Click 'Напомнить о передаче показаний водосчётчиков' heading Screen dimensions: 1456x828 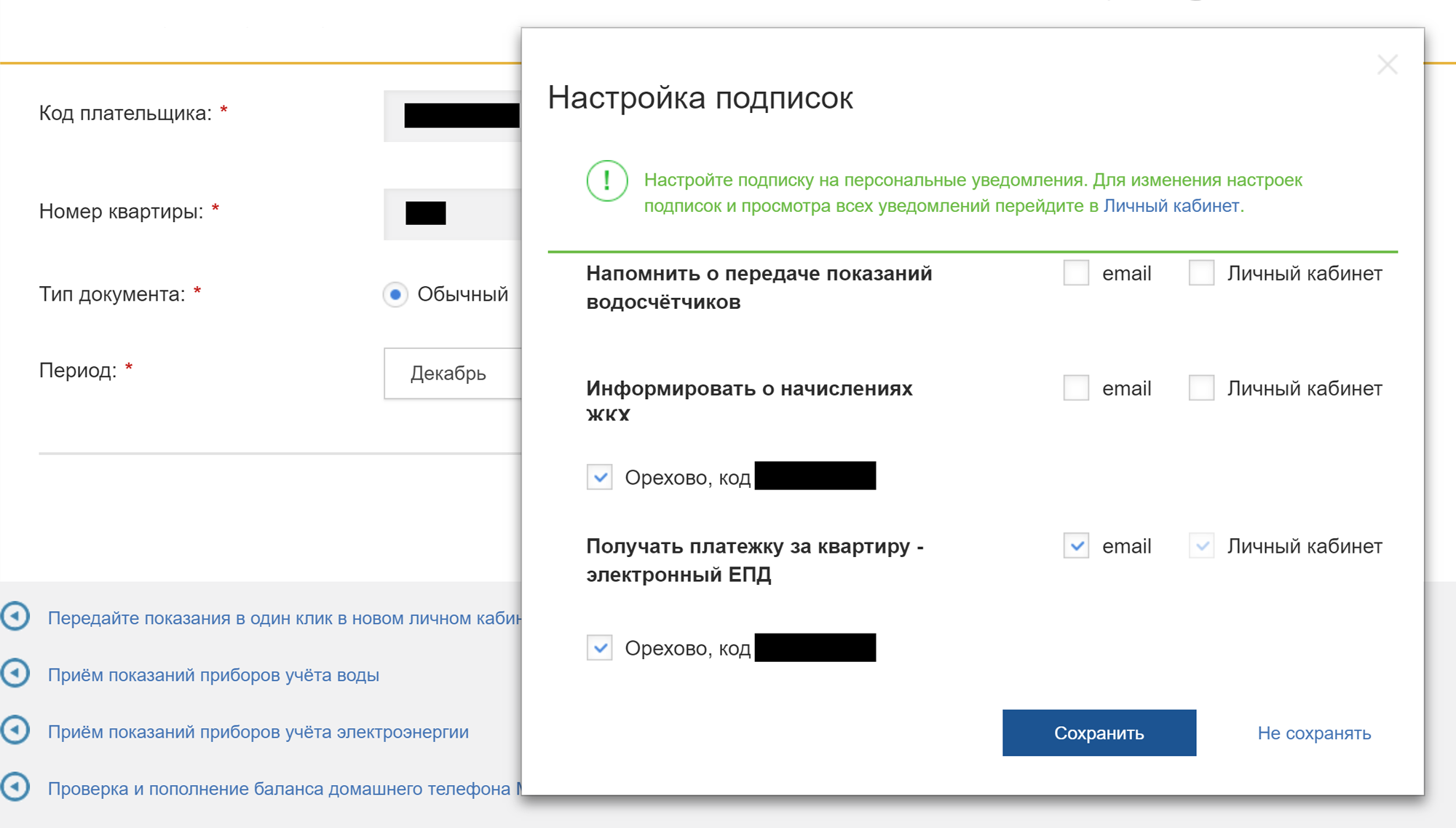pos(759,288)
